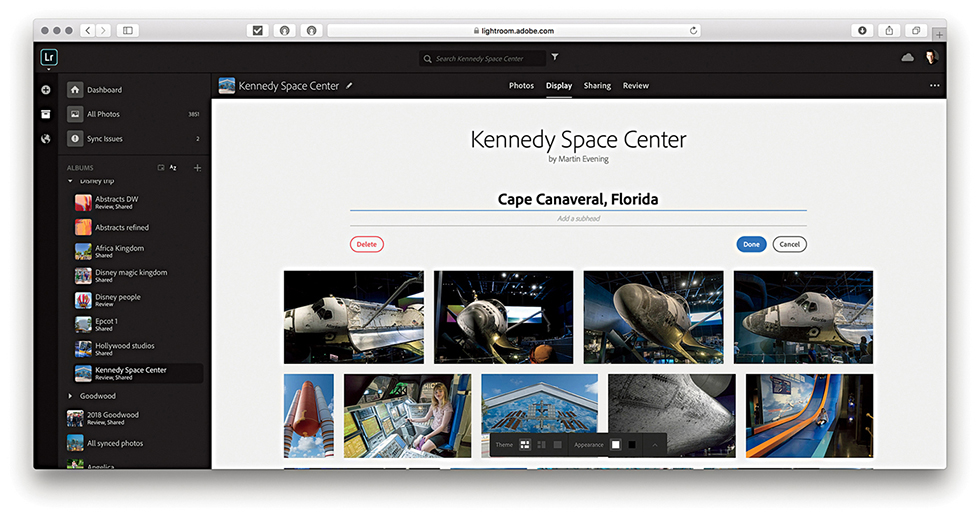This screenshot has height=517, width=980.
Task: Collapse the Theme and Appearance bar chevron
Action: 654,444
